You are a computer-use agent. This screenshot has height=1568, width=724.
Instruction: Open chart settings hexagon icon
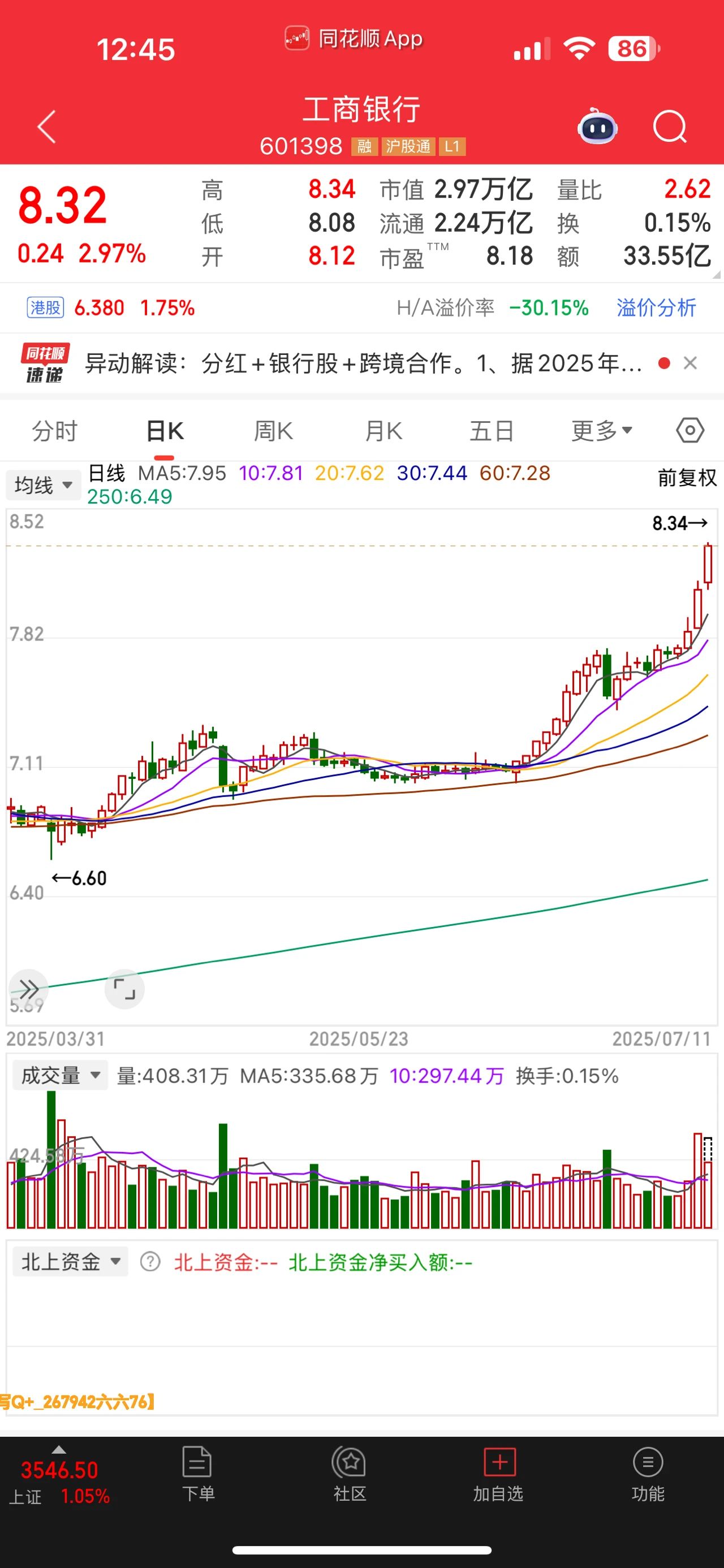point(690,430)
